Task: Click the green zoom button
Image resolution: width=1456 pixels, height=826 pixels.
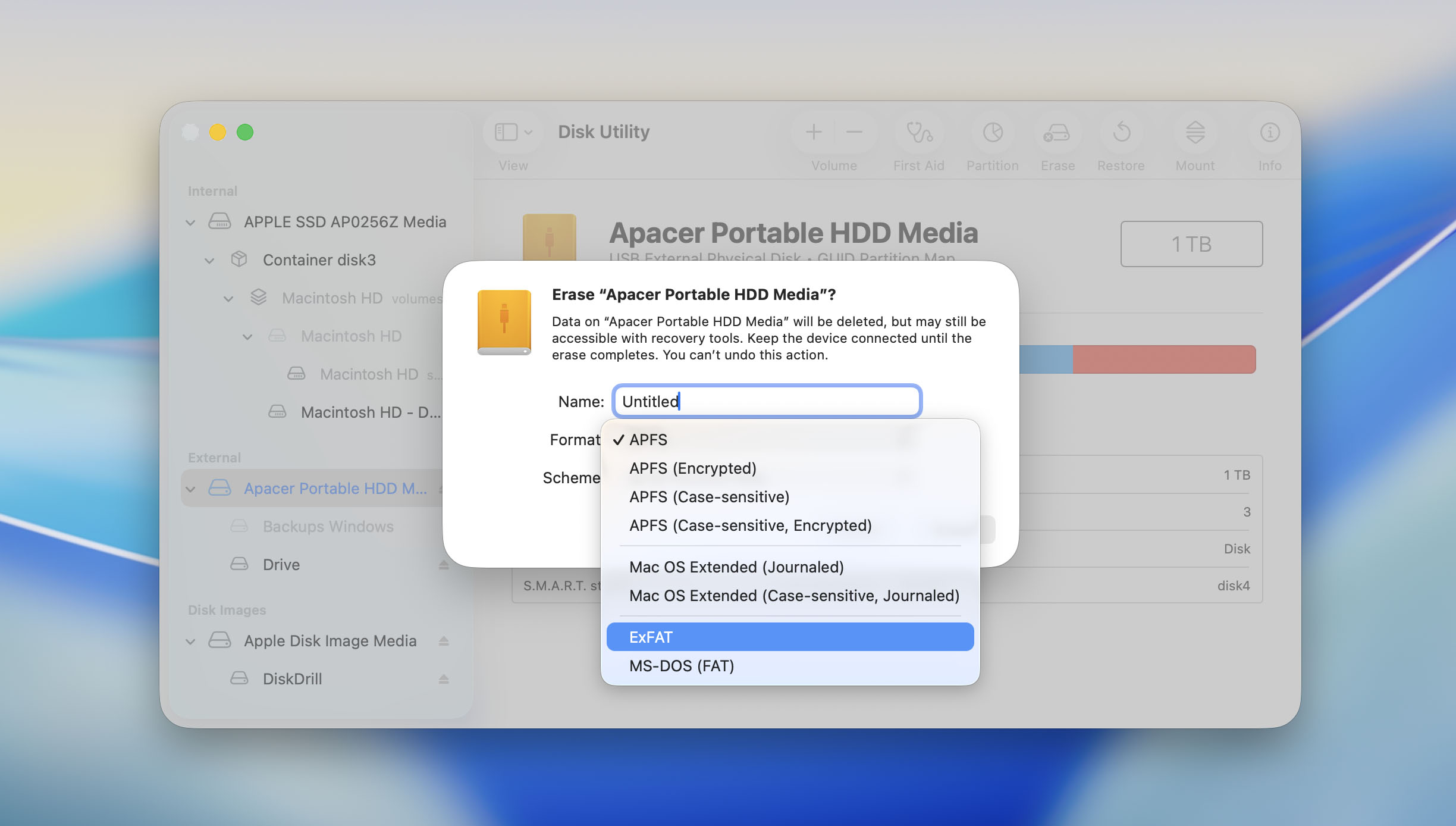Action: (245, 132)
